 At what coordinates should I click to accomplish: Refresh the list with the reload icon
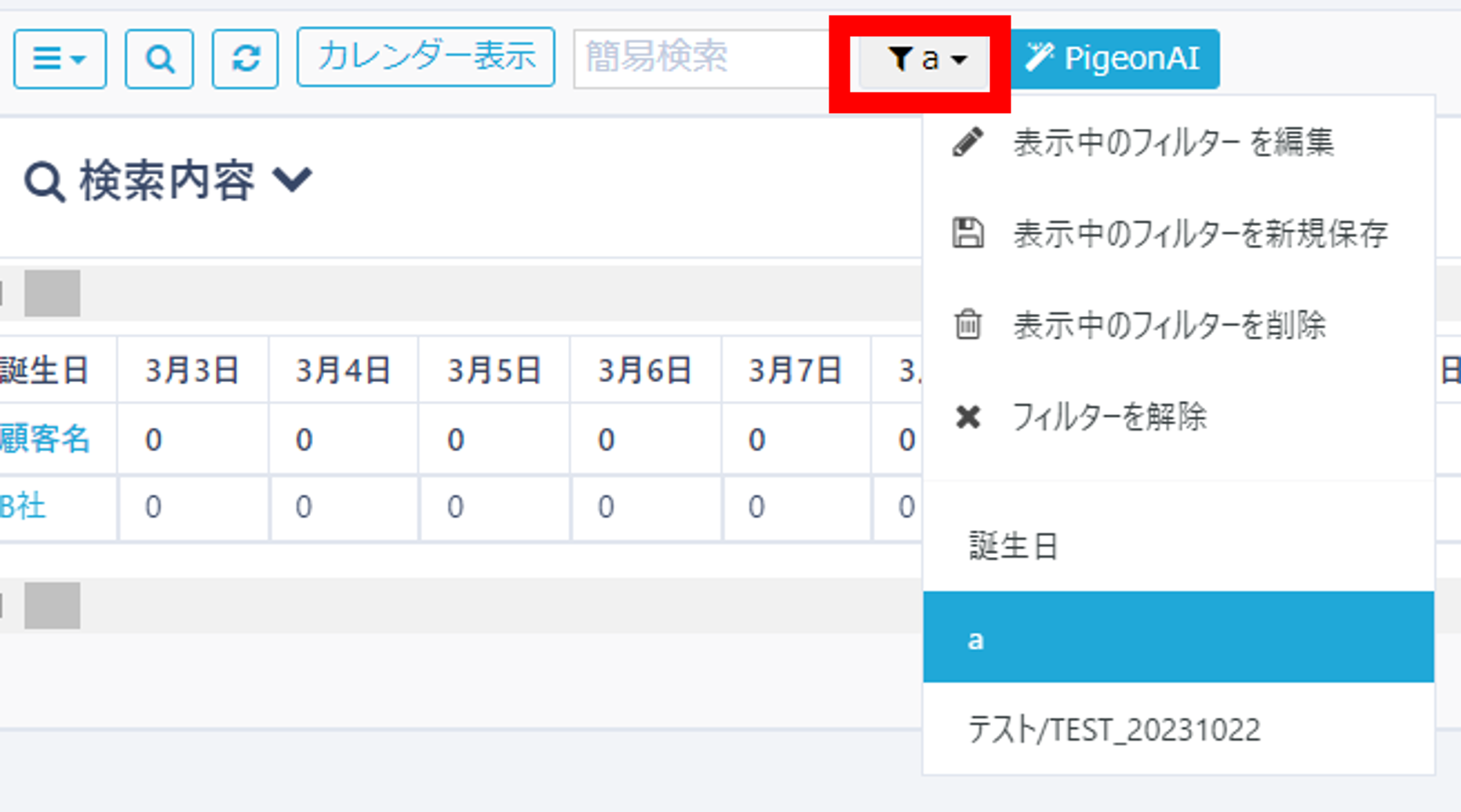pyautogui.click(x=245, y=58)
